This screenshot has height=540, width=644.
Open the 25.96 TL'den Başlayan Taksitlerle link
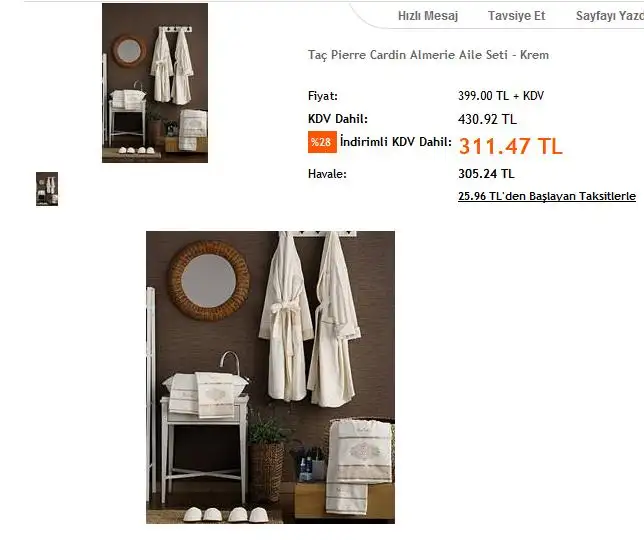pos(547,196)
